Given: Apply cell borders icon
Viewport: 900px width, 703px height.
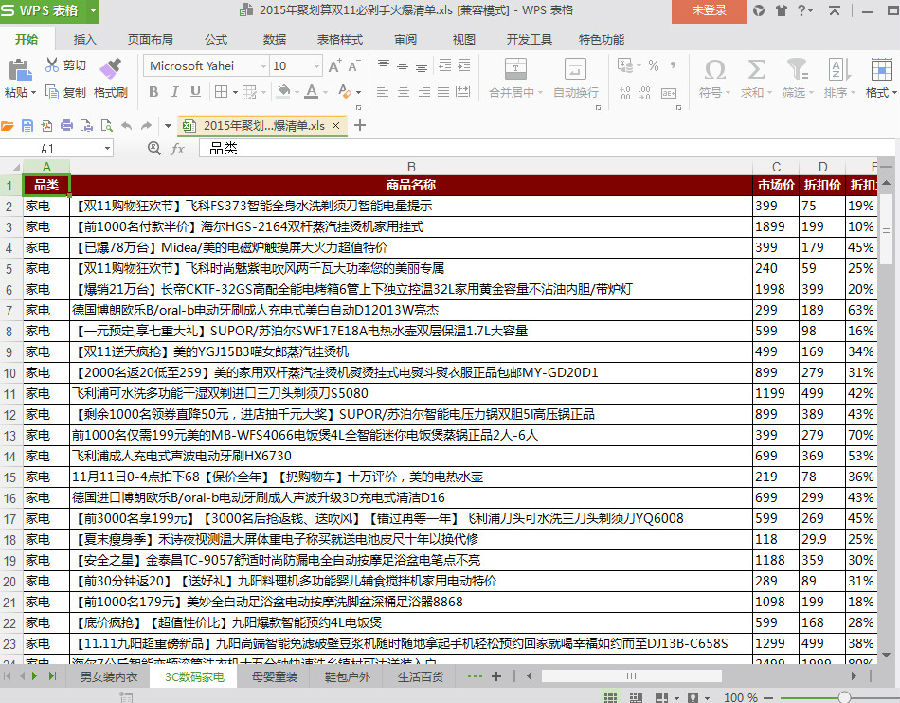Looking at the screenshot, I should click(221, 91).
